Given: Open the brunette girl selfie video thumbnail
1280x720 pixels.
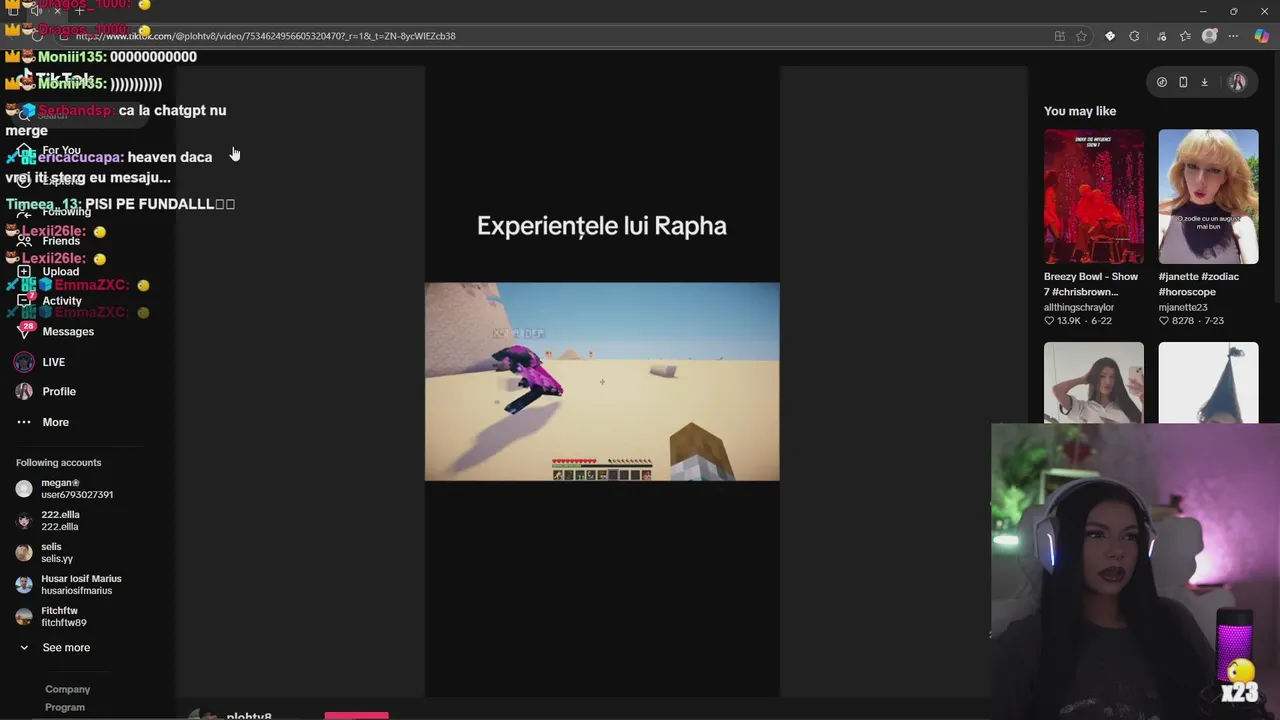Looking at the screenshot, I should [x=1094, y=383].
